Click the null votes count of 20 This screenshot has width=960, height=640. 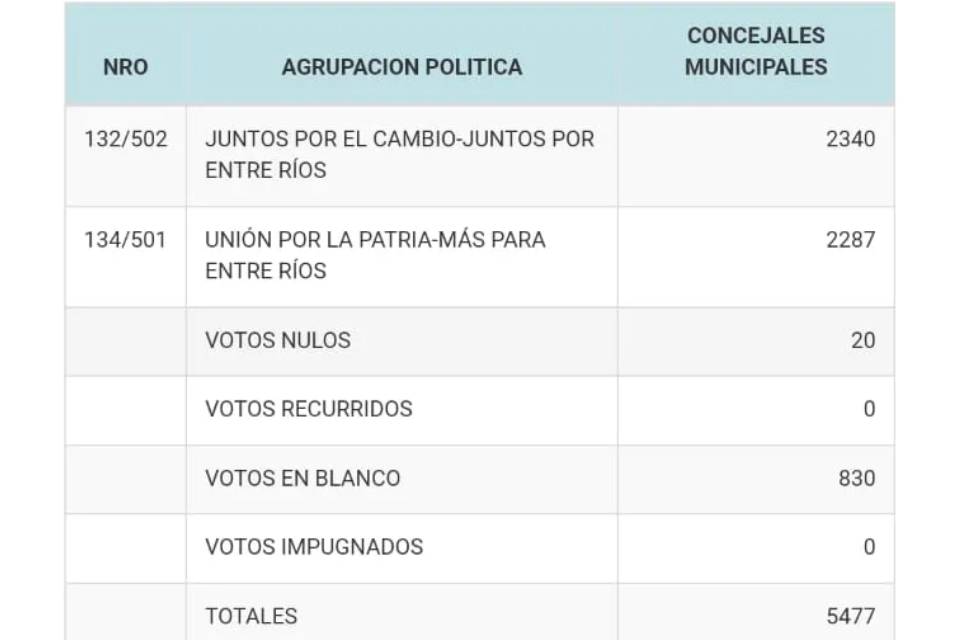point(863,340)
